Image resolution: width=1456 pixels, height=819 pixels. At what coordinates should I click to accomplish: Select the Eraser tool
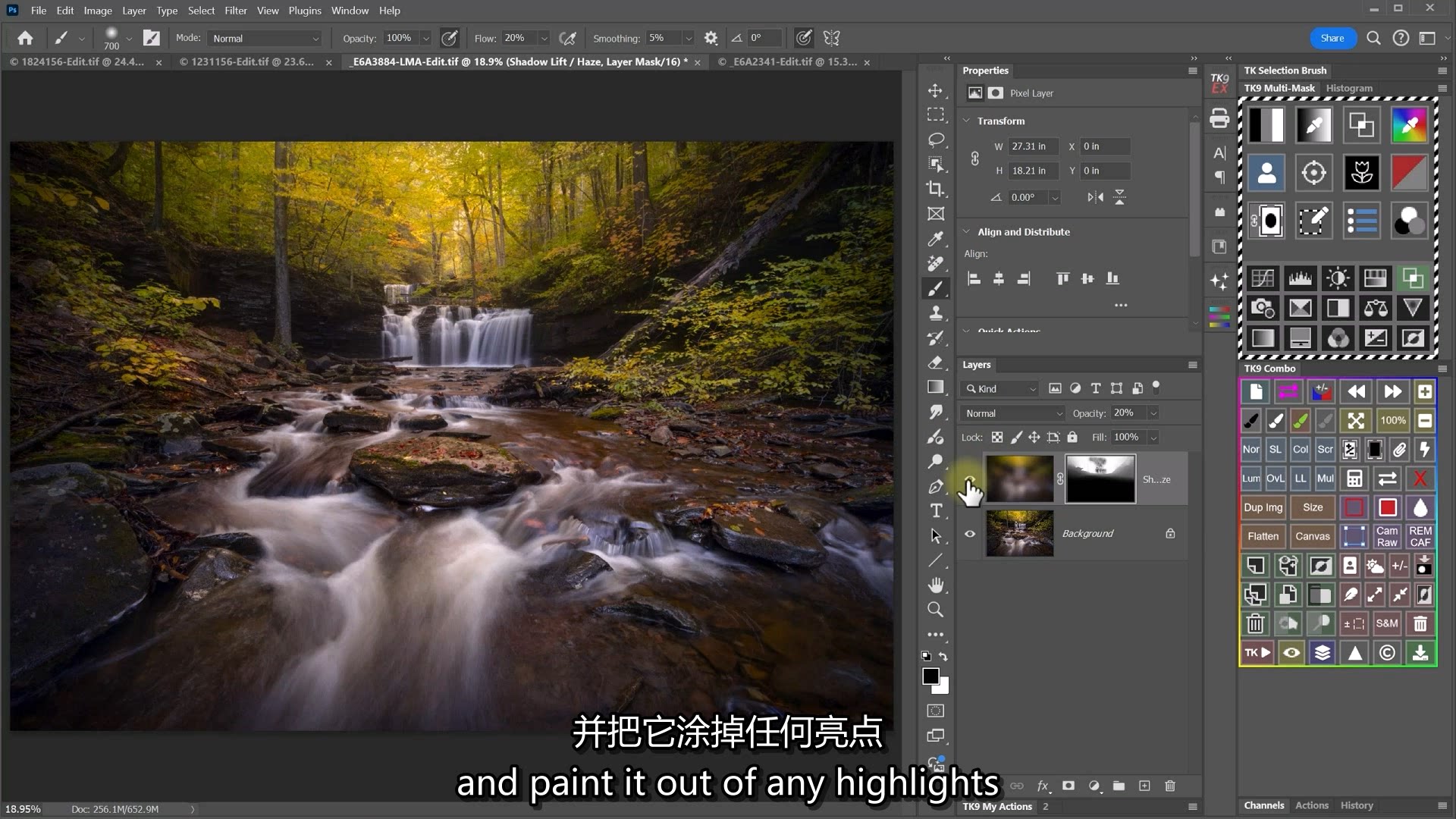pos(936,362)
